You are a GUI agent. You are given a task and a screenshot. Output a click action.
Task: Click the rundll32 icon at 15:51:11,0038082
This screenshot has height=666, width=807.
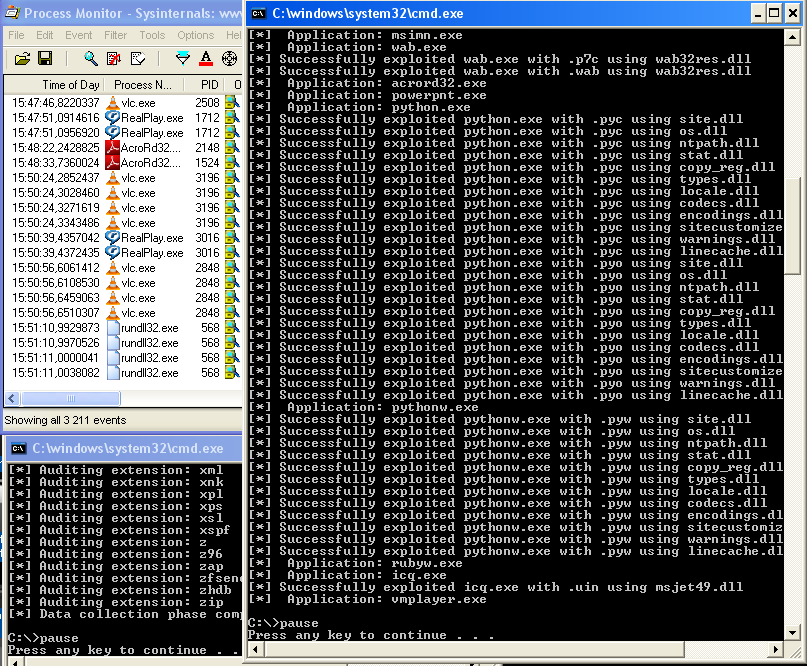coord(113,373)
